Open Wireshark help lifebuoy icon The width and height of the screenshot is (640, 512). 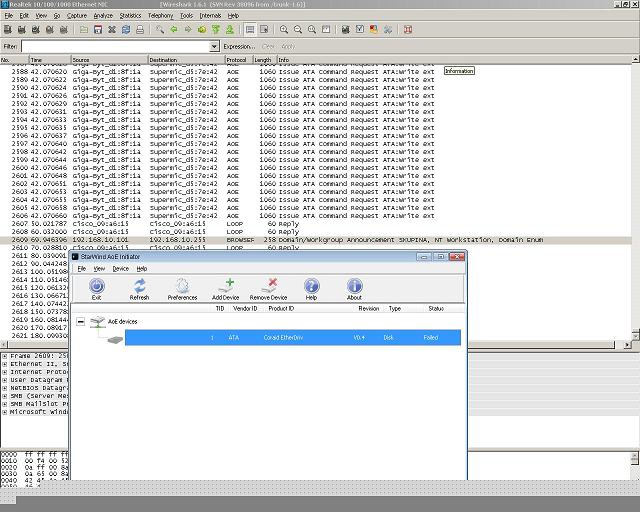pos(407,29)
